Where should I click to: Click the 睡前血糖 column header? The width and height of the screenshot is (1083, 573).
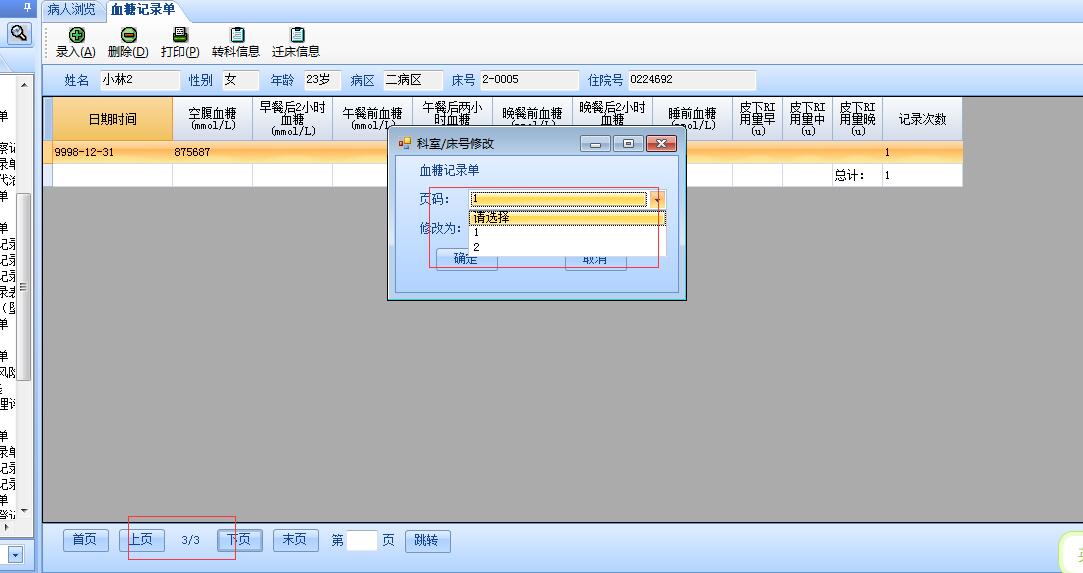point(692,119)
